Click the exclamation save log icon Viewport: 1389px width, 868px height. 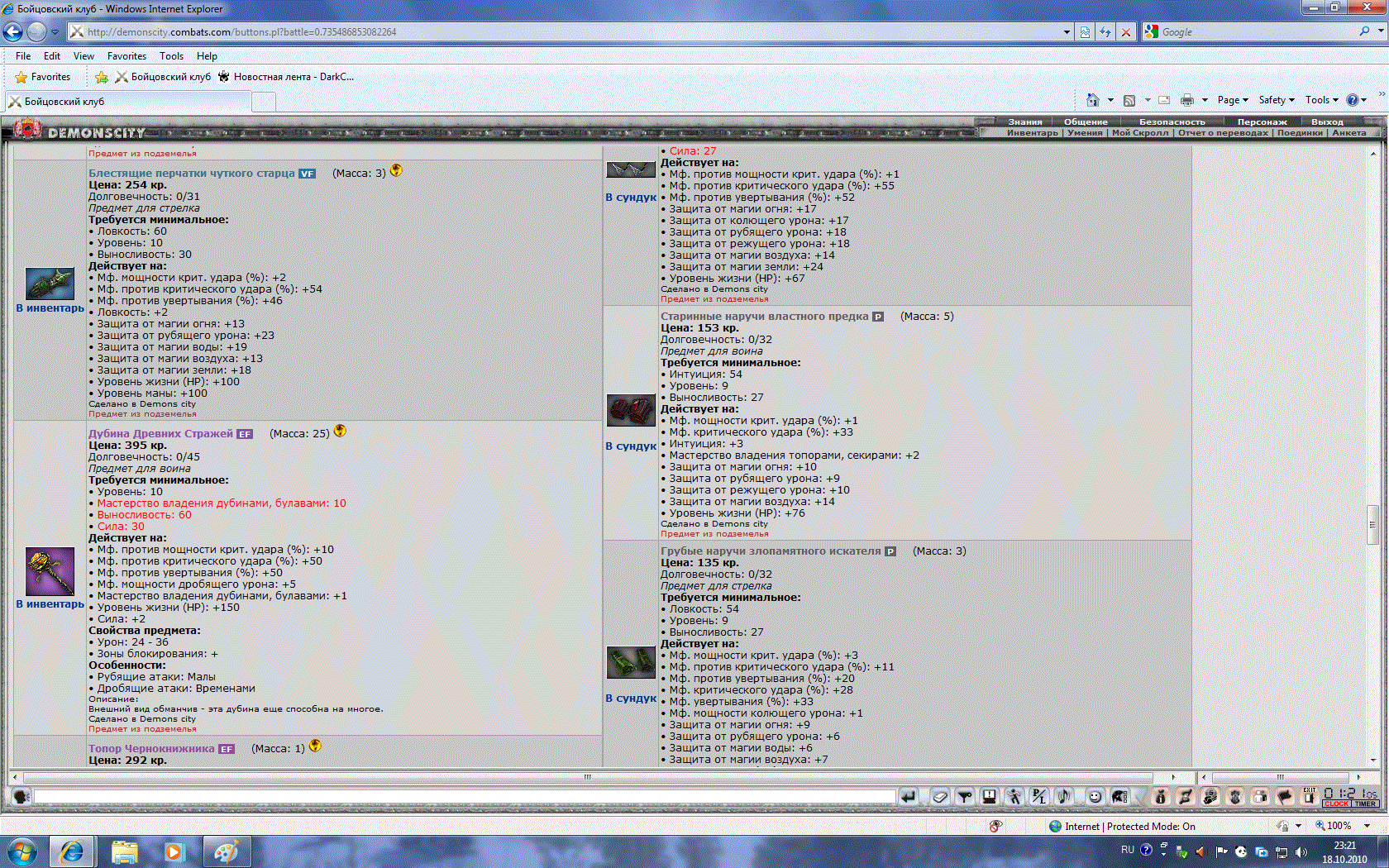click(989, 796)
